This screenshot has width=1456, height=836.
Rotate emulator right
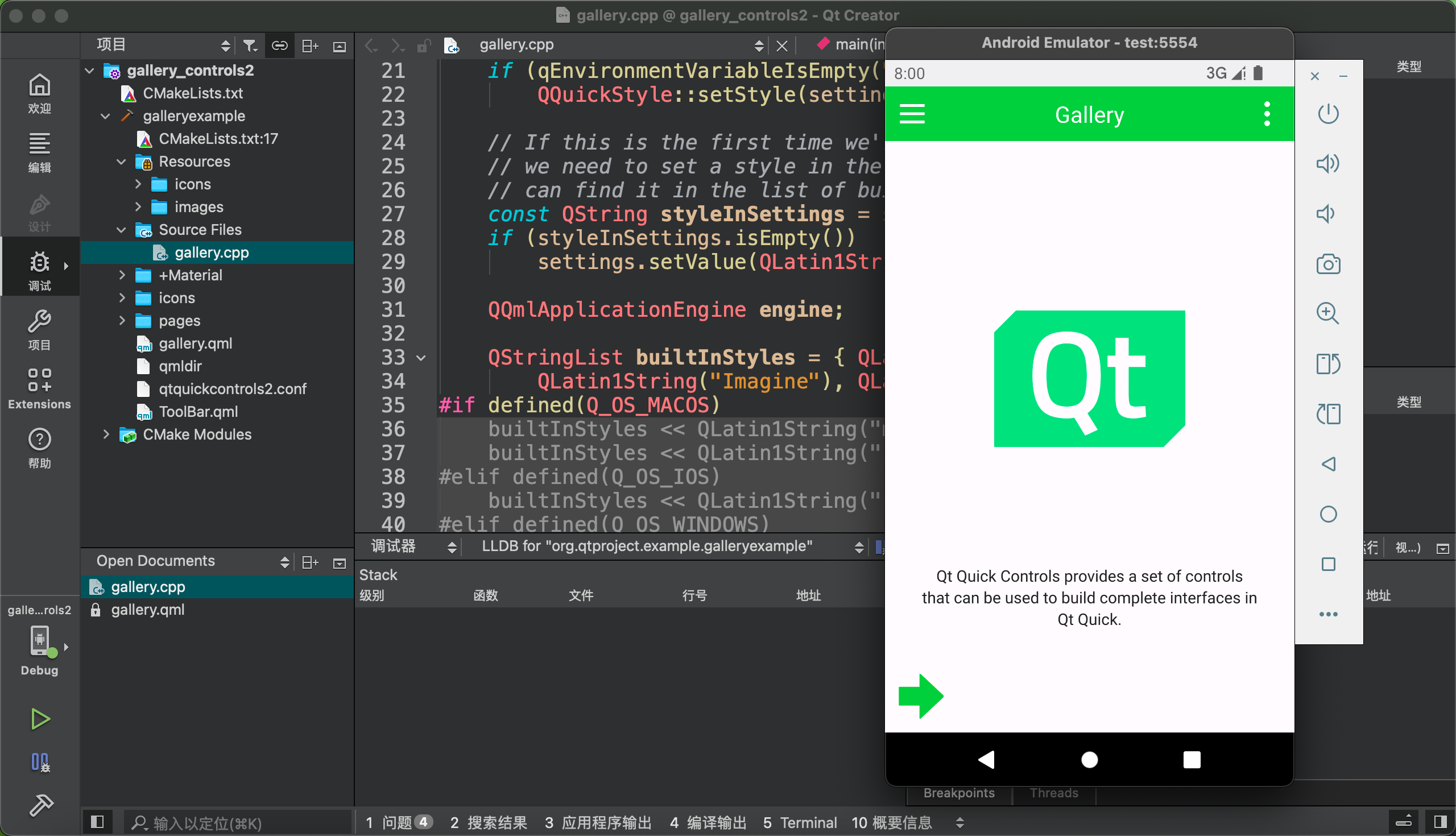click(1327, 413)
